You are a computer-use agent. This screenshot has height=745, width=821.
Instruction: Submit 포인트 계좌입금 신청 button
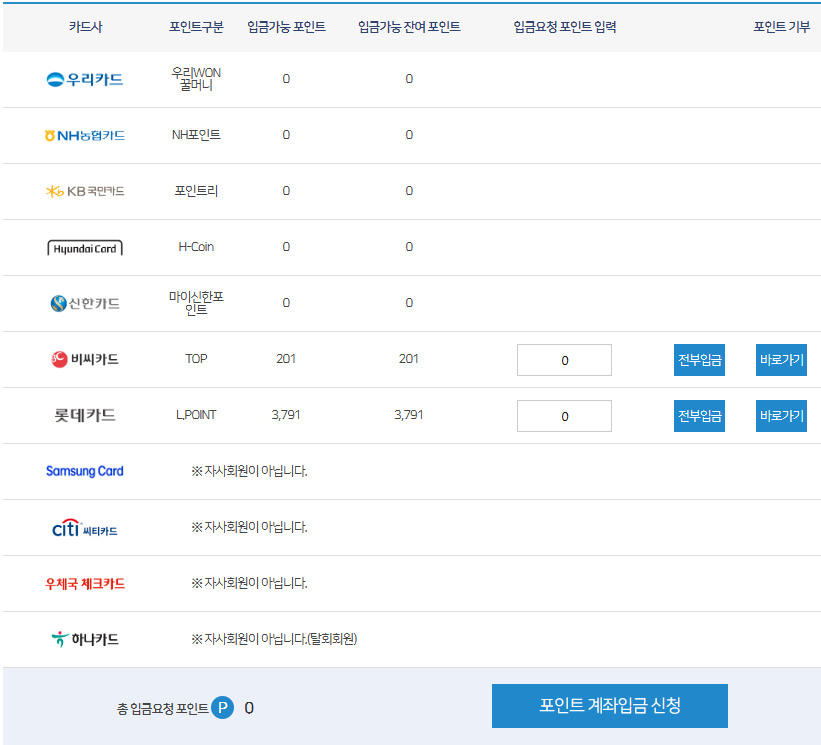pos(609,706)
